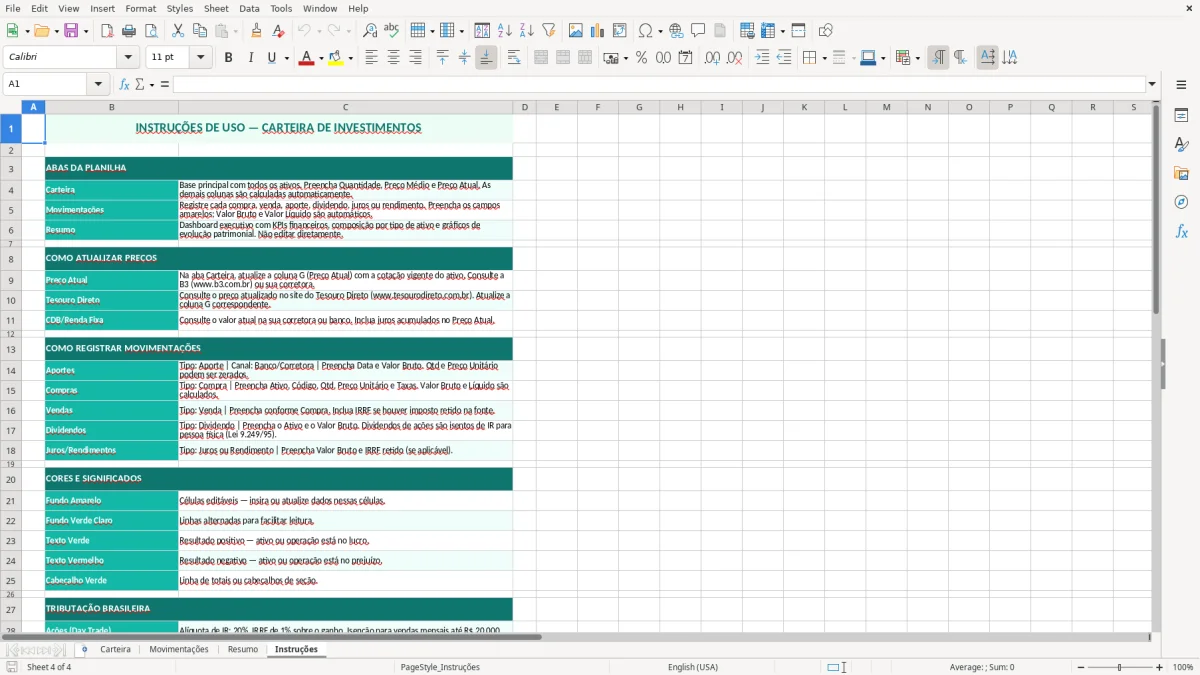This screenshot has height=675, width=1200.
Task: Switch to the Movimentações sheet tab
Action: [179, 650]
